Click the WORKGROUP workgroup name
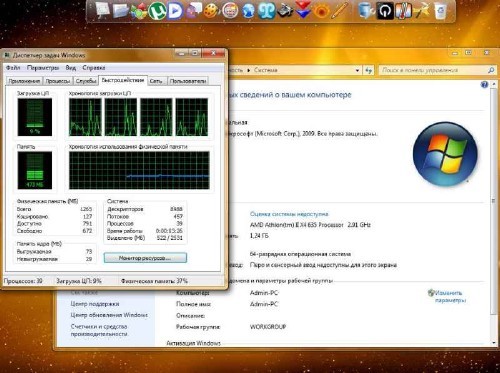Viewport: 500px width, 373px height. (x=268, y=327)
